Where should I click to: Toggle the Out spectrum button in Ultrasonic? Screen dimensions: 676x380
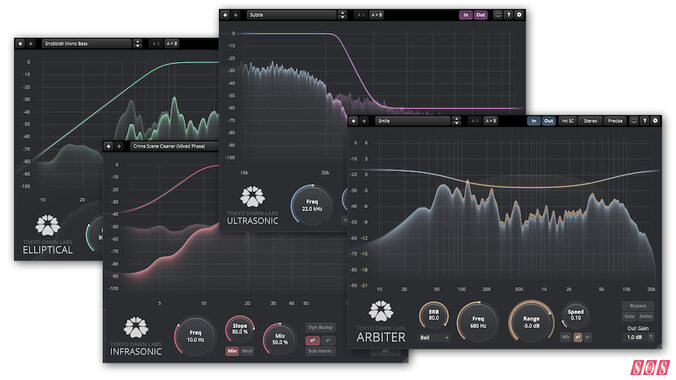(480, 15)
